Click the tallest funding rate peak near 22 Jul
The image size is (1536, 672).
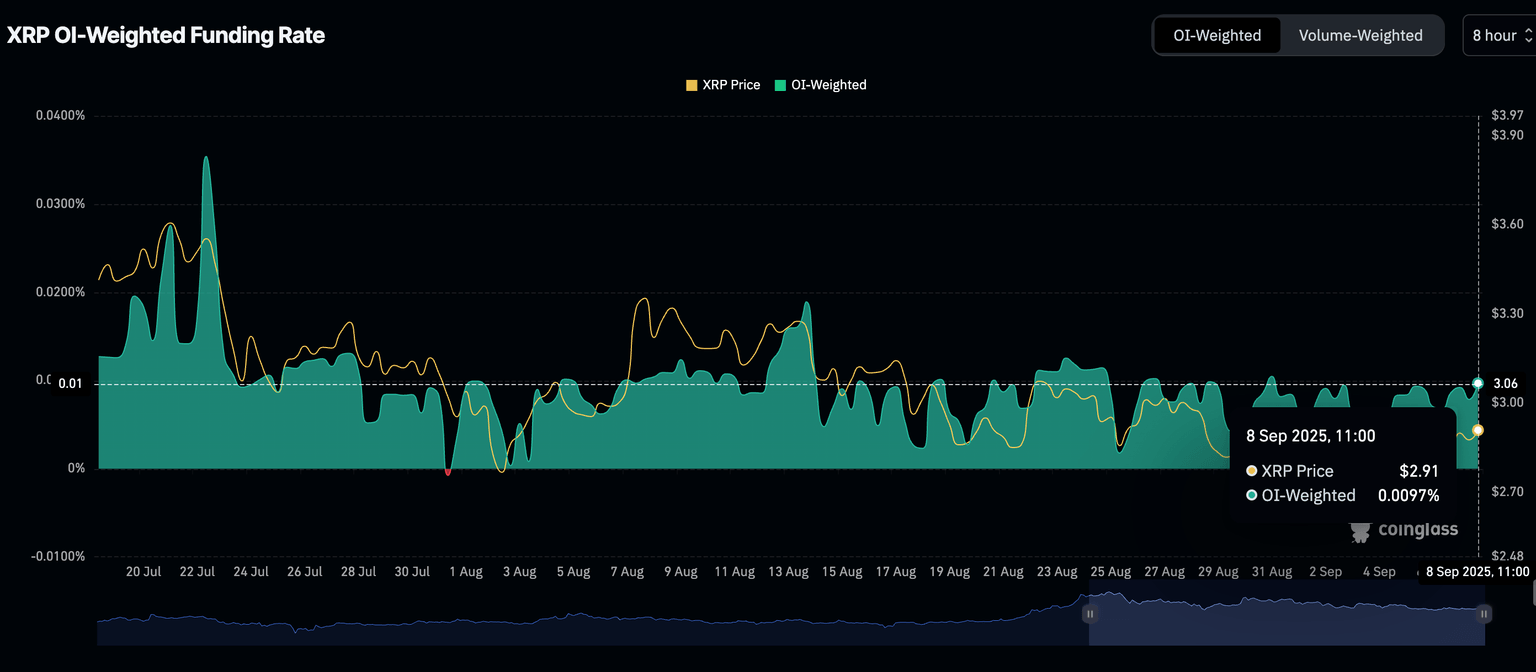coord(206,158)
